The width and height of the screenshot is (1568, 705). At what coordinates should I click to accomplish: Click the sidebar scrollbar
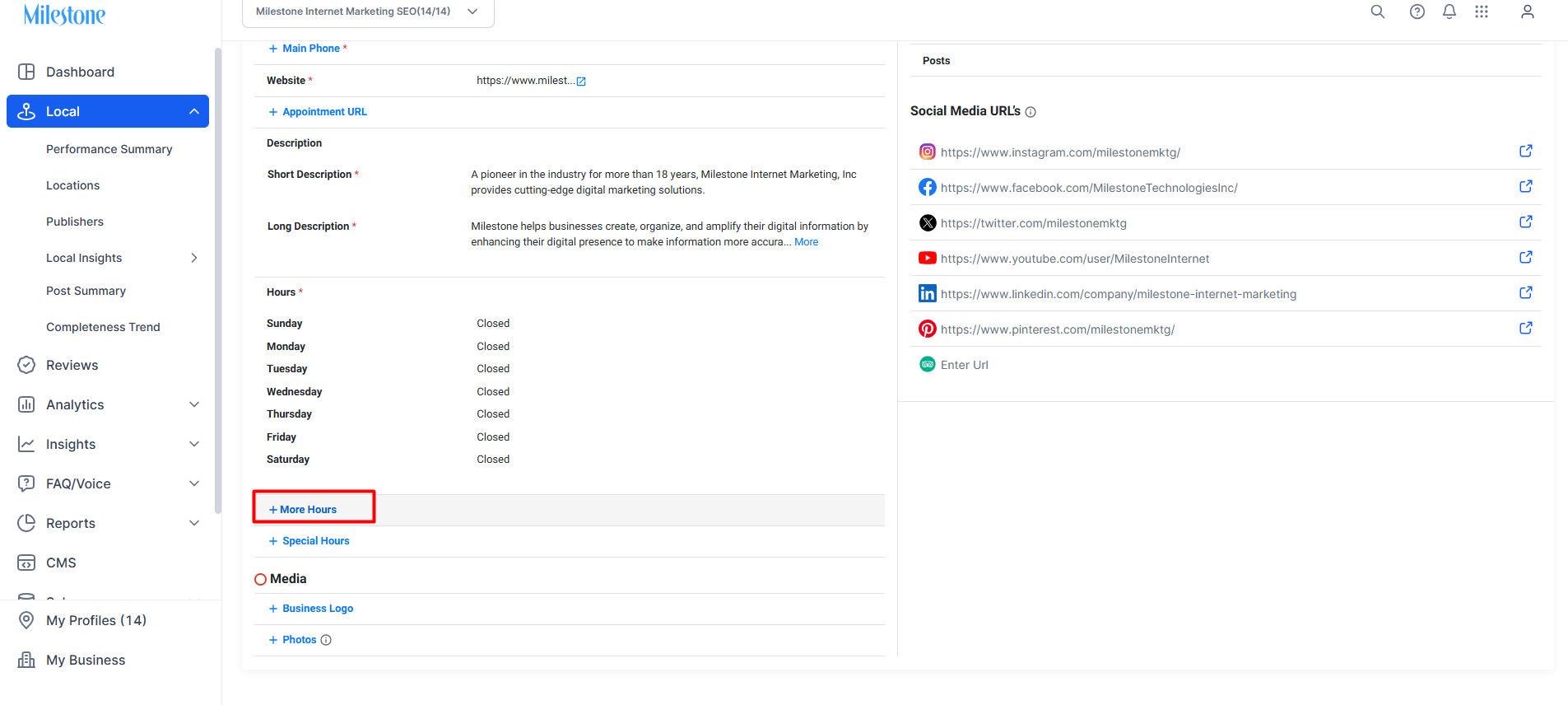coord(217,280)
